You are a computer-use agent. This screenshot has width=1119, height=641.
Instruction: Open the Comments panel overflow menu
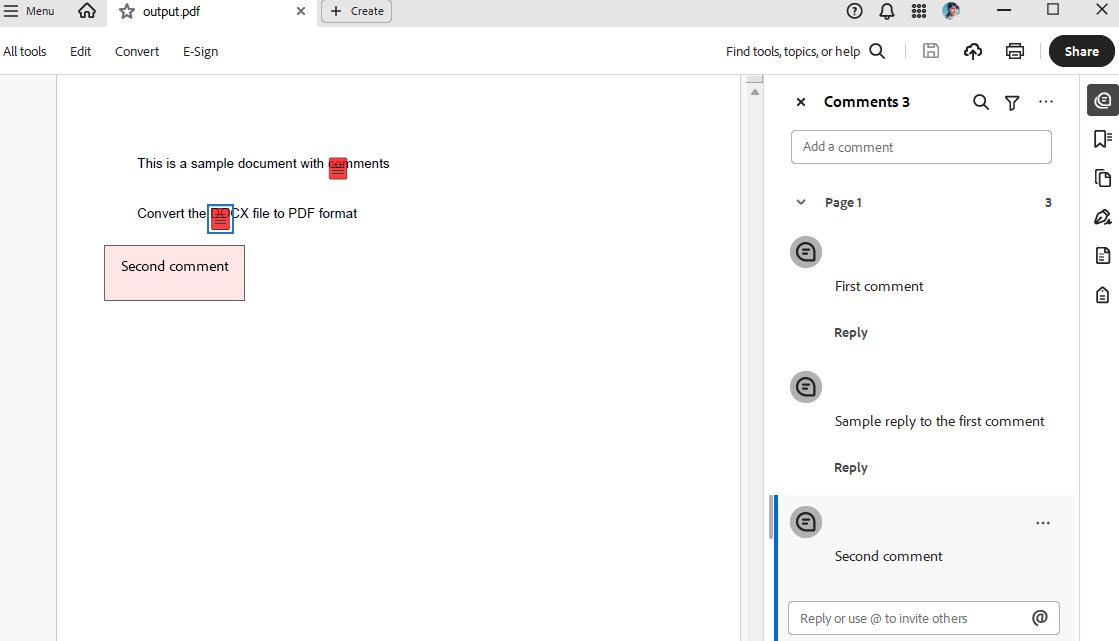coord(1046,101)
